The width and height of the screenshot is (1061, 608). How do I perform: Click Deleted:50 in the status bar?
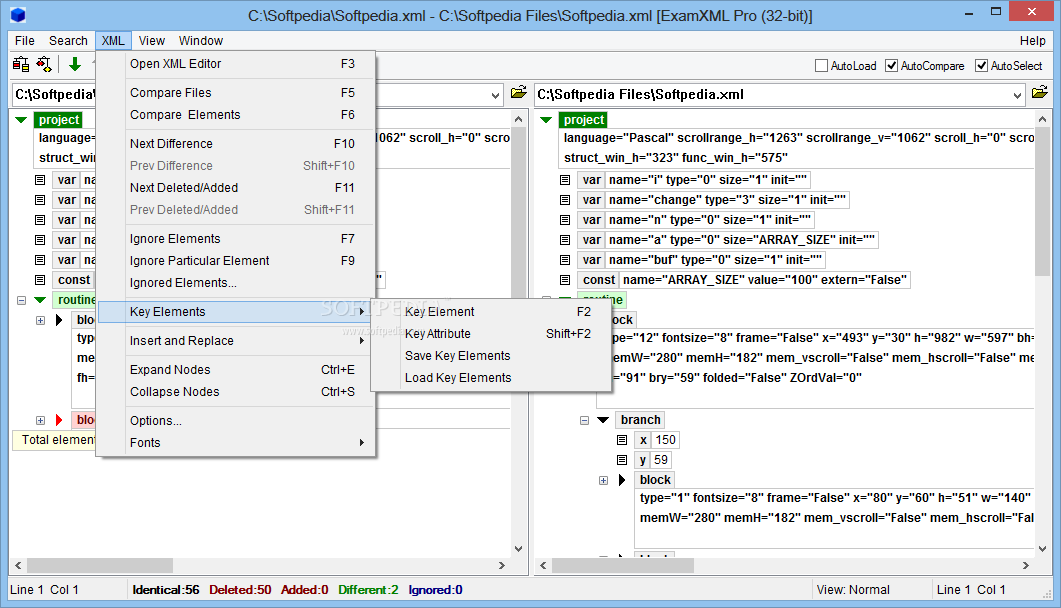(x=240, y=590)
